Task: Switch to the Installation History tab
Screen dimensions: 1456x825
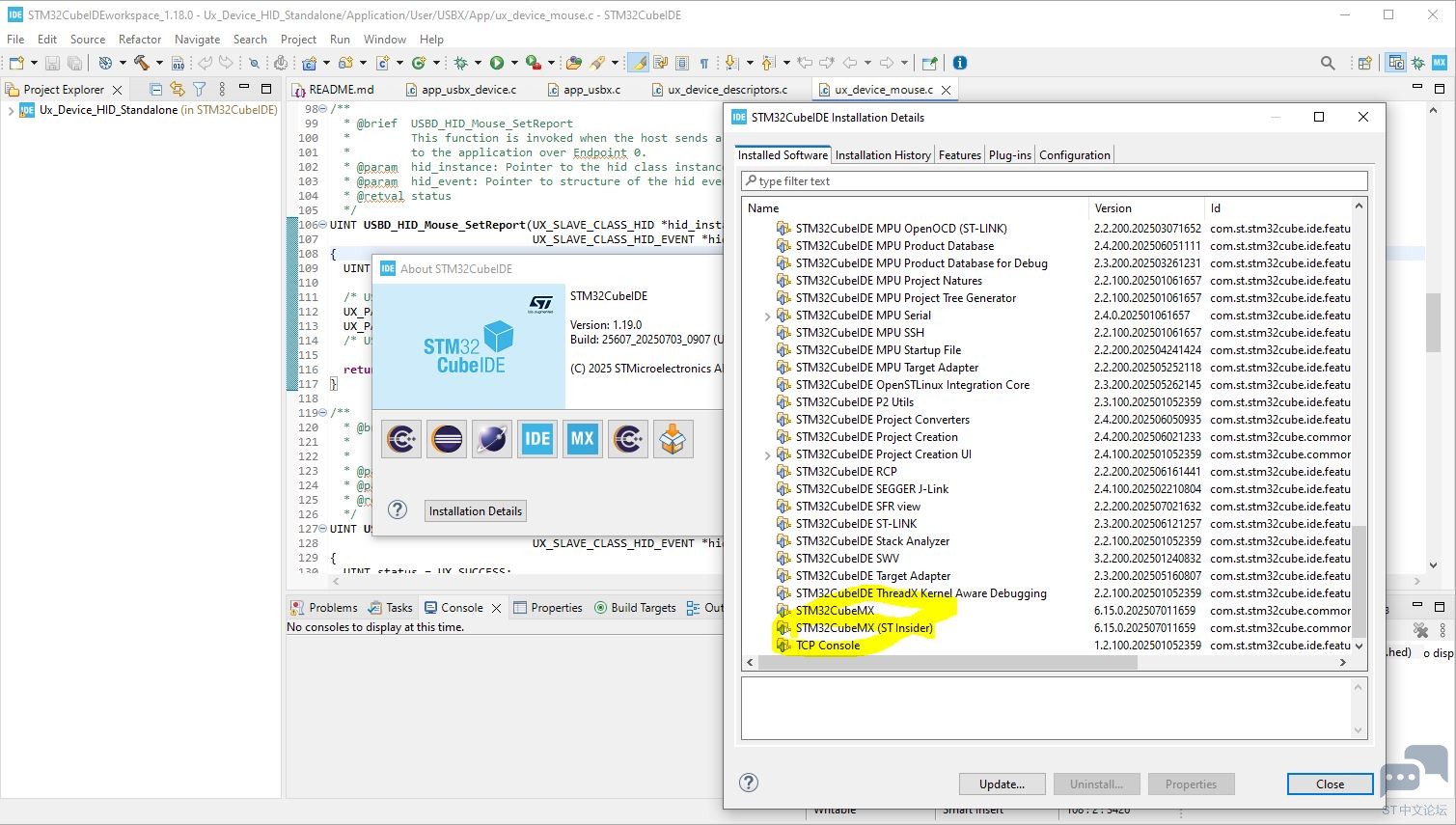Action: pos(883,154)
